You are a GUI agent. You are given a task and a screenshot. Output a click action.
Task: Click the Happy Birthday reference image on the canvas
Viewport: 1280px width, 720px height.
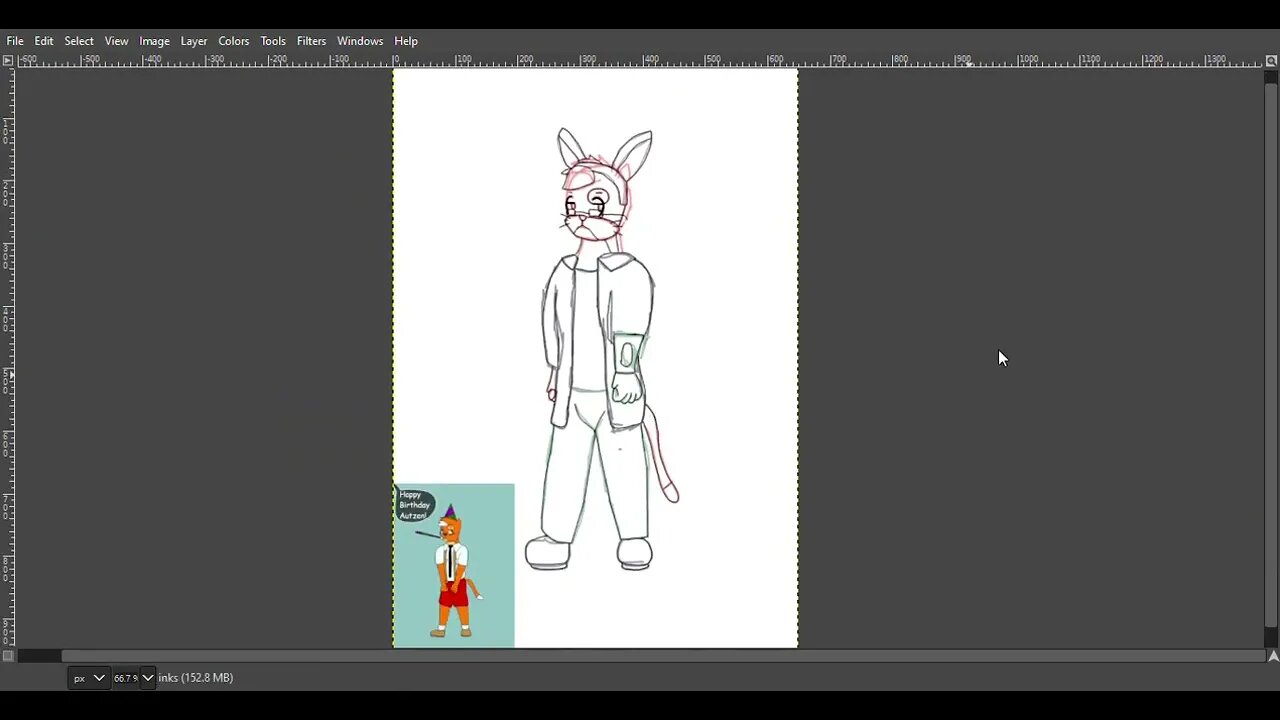(x=454, y=565)
